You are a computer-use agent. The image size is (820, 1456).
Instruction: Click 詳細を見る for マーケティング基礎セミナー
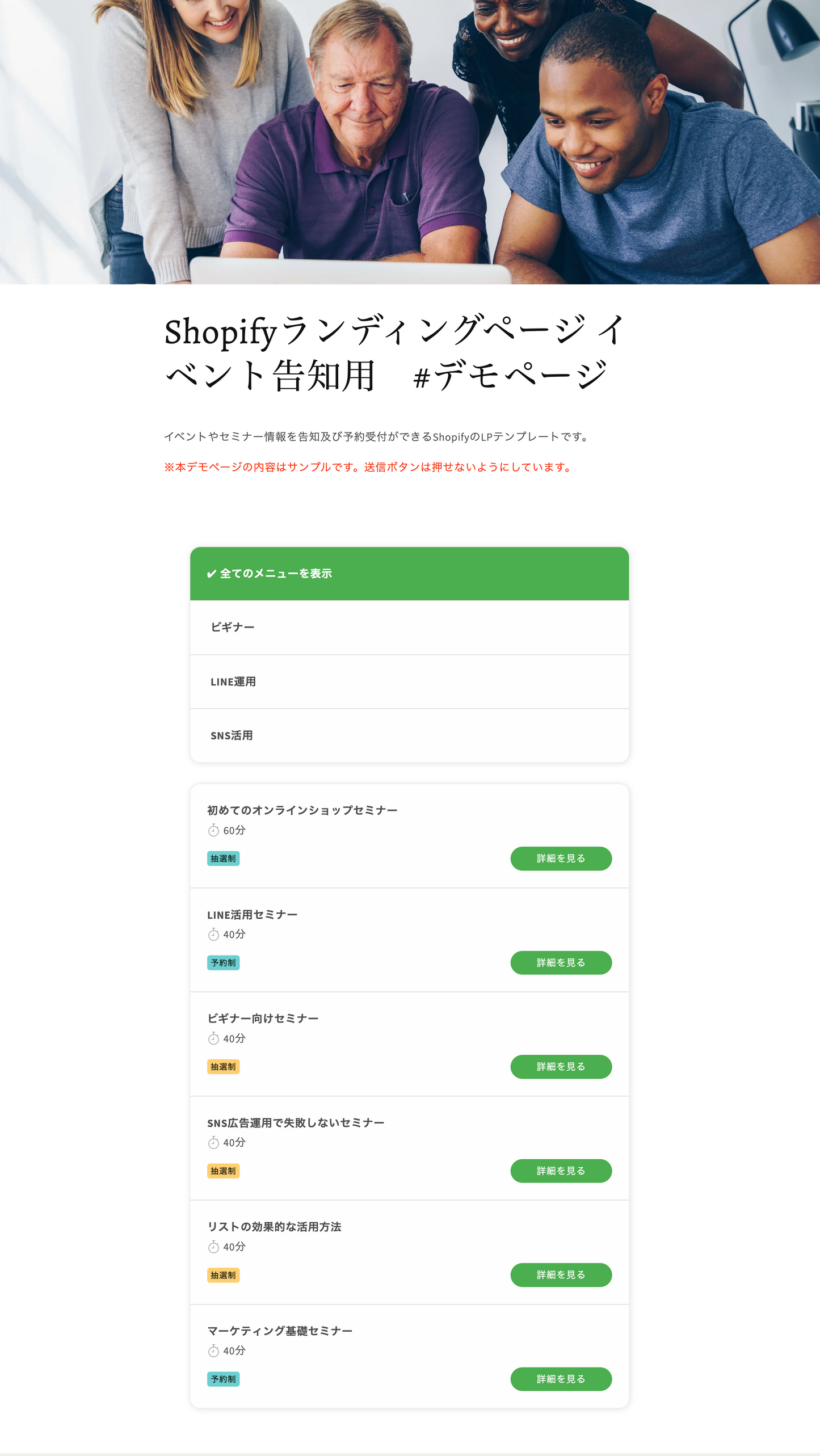561,1379
